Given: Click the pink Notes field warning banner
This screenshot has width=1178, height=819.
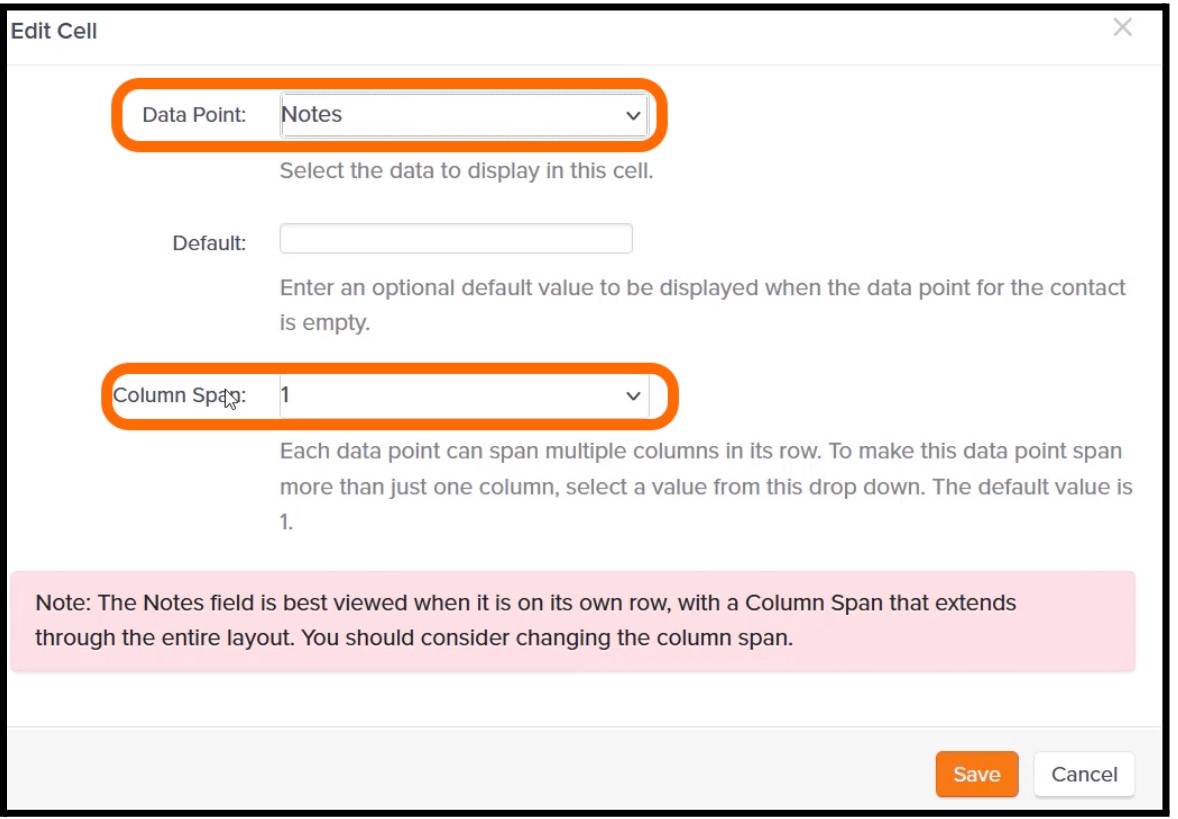Looking at the screenshot, I should click(572, 621).
